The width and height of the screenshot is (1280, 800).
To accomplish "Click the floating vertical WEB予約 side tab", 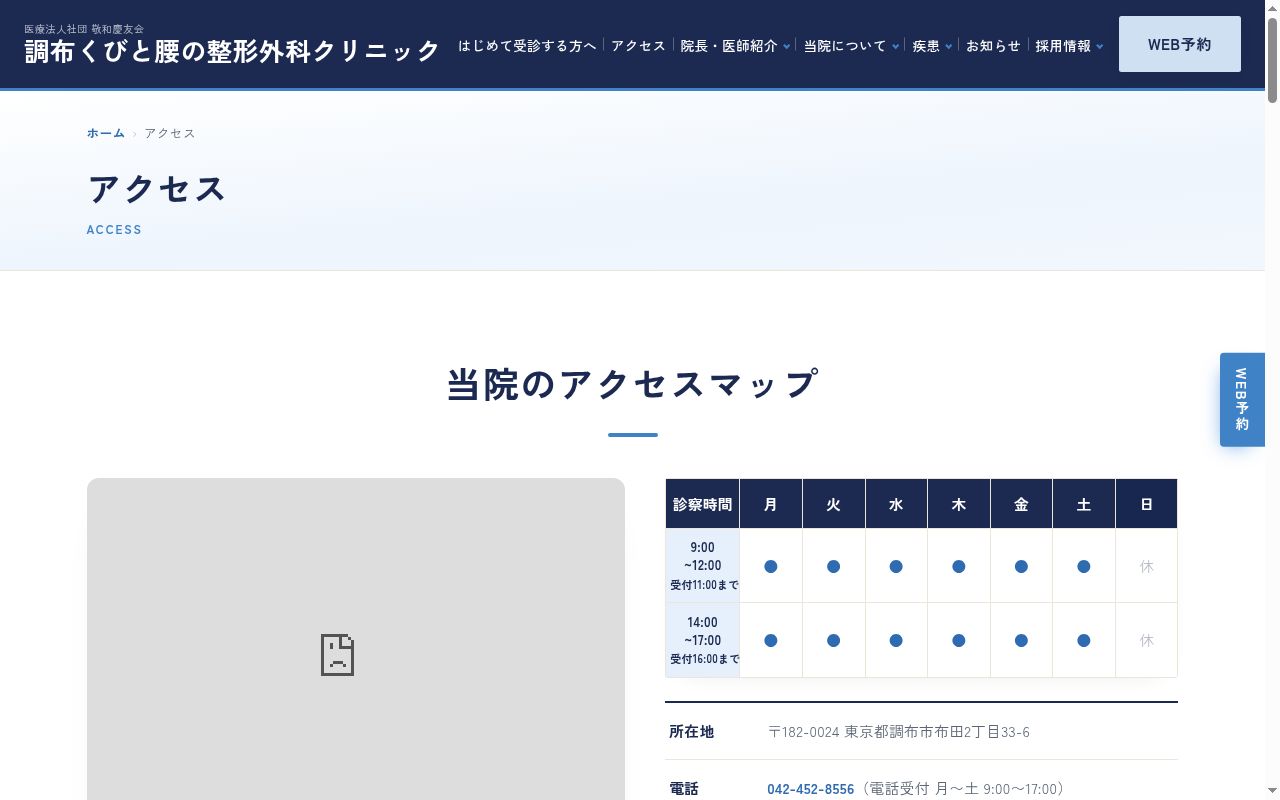I will tap(1242, 399).
